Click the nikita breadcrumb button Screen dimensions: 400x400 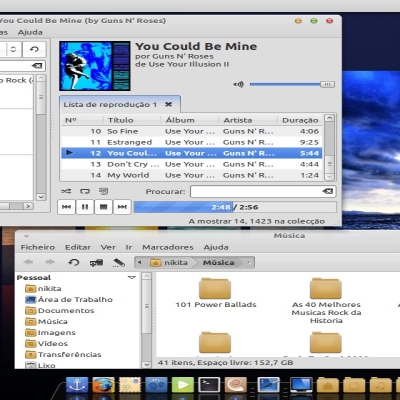[x=170, y=263]
